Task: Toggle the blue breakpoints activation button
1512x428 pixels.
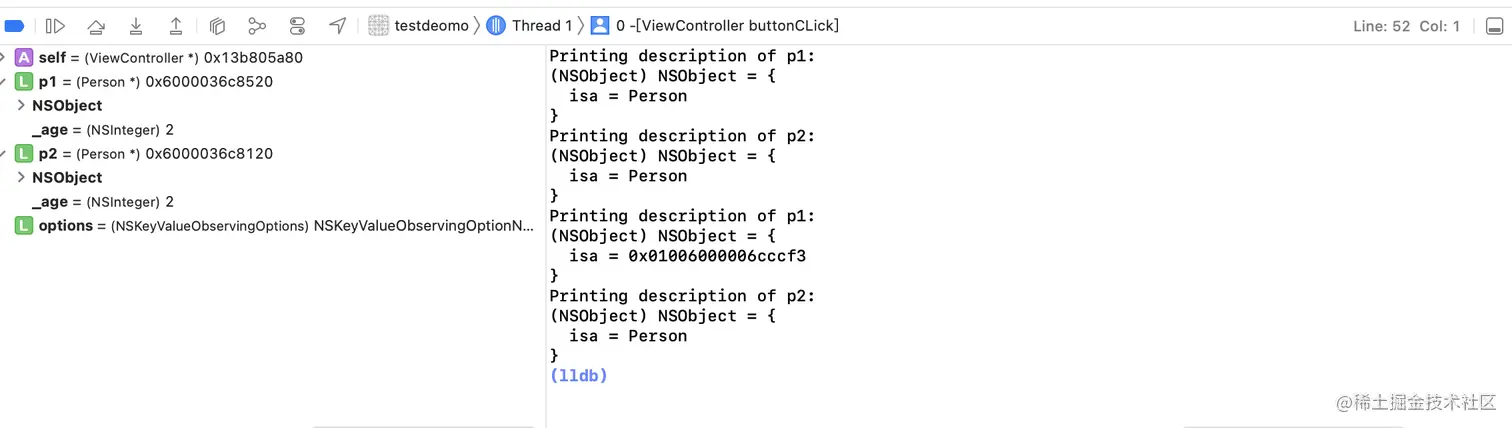Action: [14, 26]
